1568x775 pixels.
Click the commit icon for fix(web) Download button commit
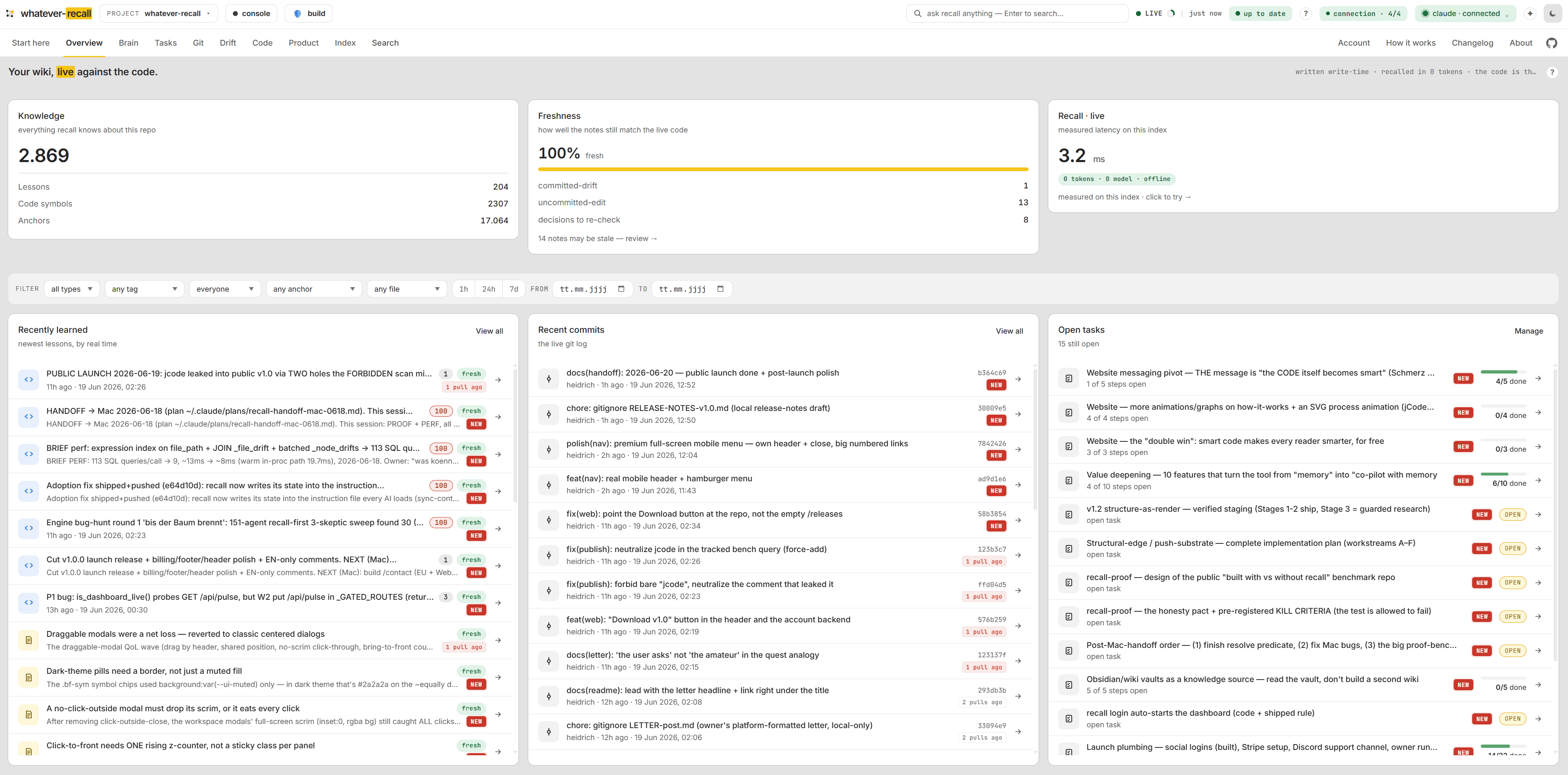[x=548, y=520]
